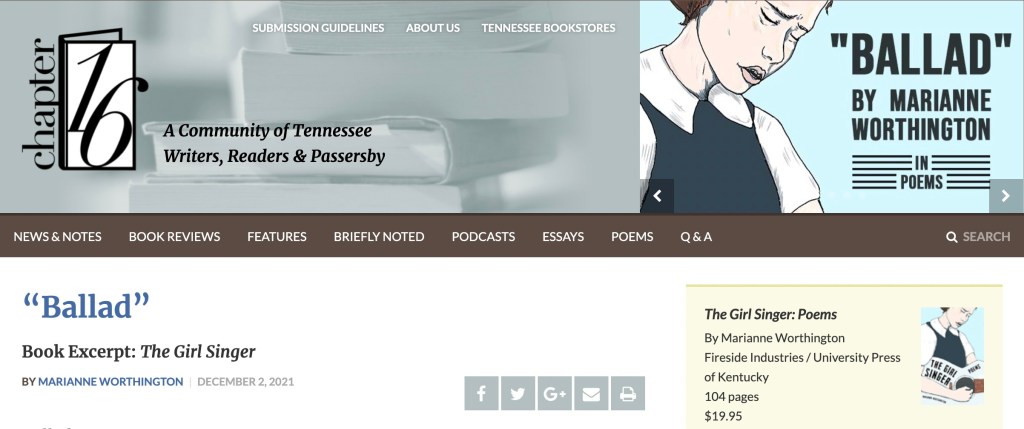Viewport: 1024px width, 429px height.
Task: Open Submission Guidelines link
Action: coord(318,28)
